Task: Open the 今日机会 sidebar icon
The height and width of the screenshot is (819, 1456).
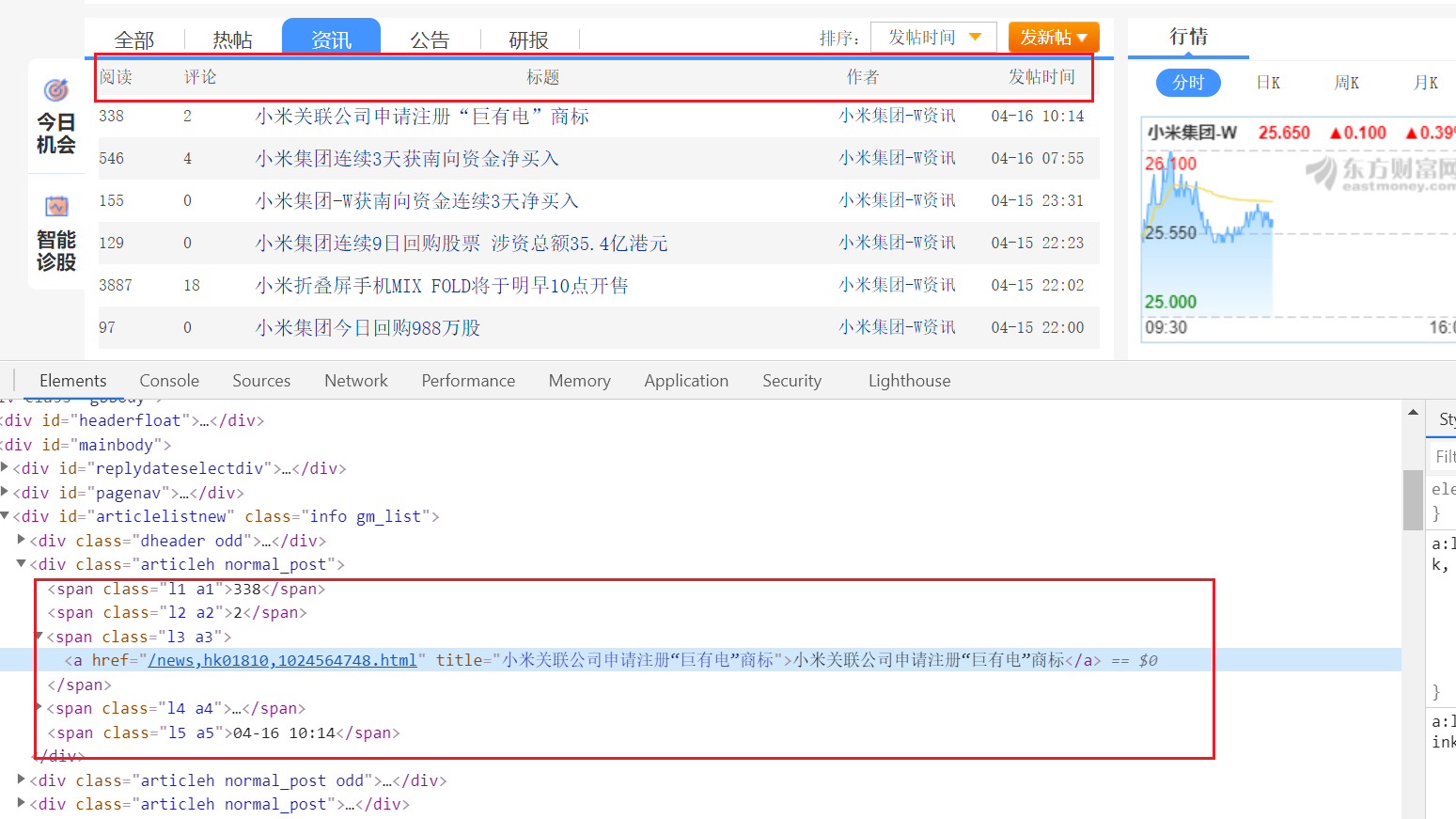Action: (x=56, y=117)
